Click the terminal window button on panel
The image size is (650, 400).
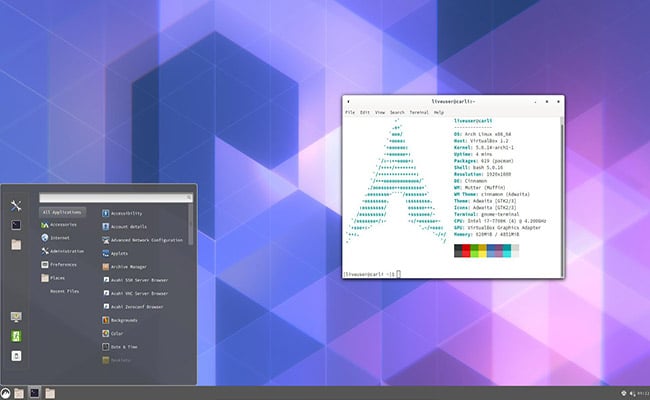tap(34, 393)
